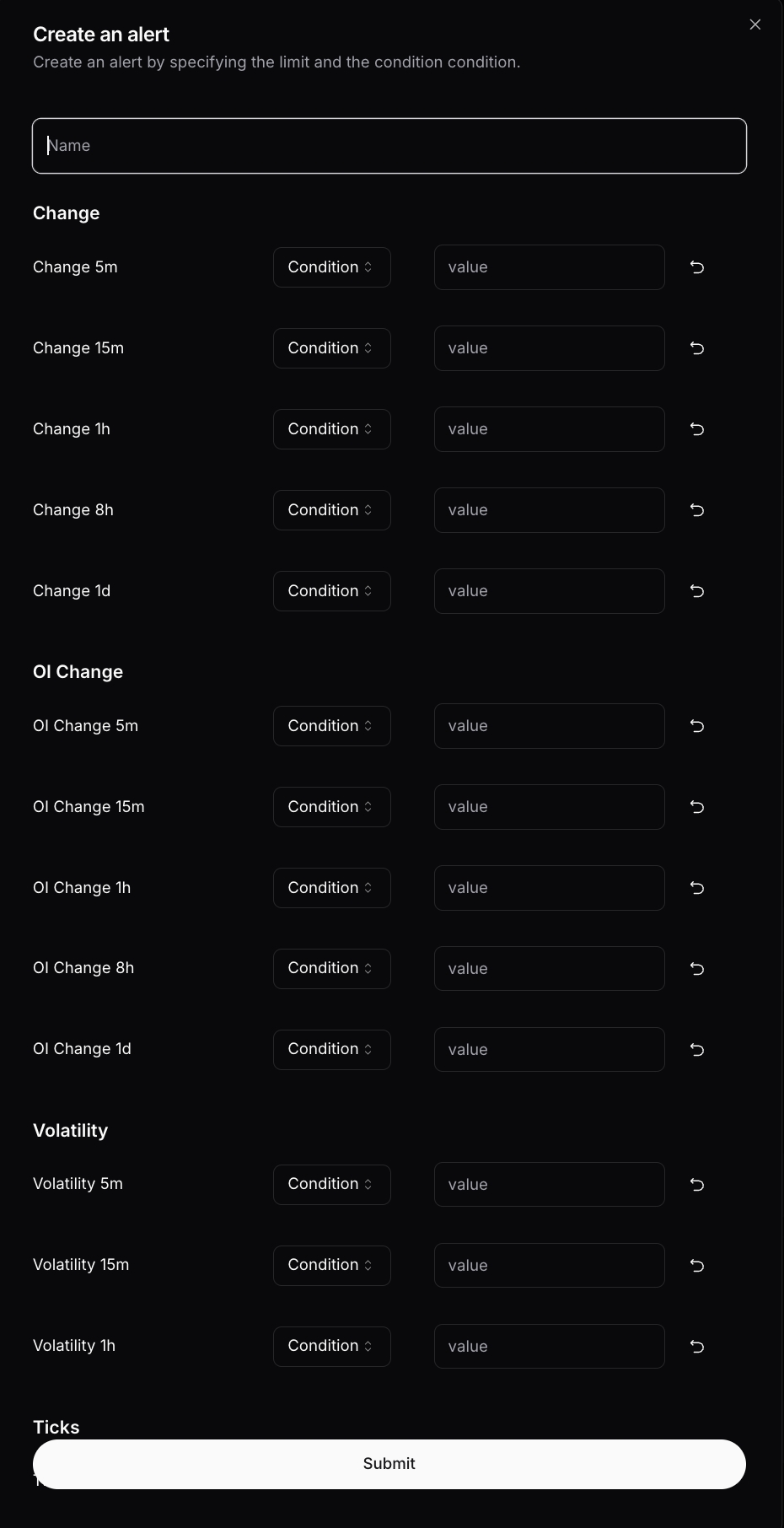This screenshot has width=784, height=1528.
Task: Reset the Volatility 1h row
Action: [697, 1347]
